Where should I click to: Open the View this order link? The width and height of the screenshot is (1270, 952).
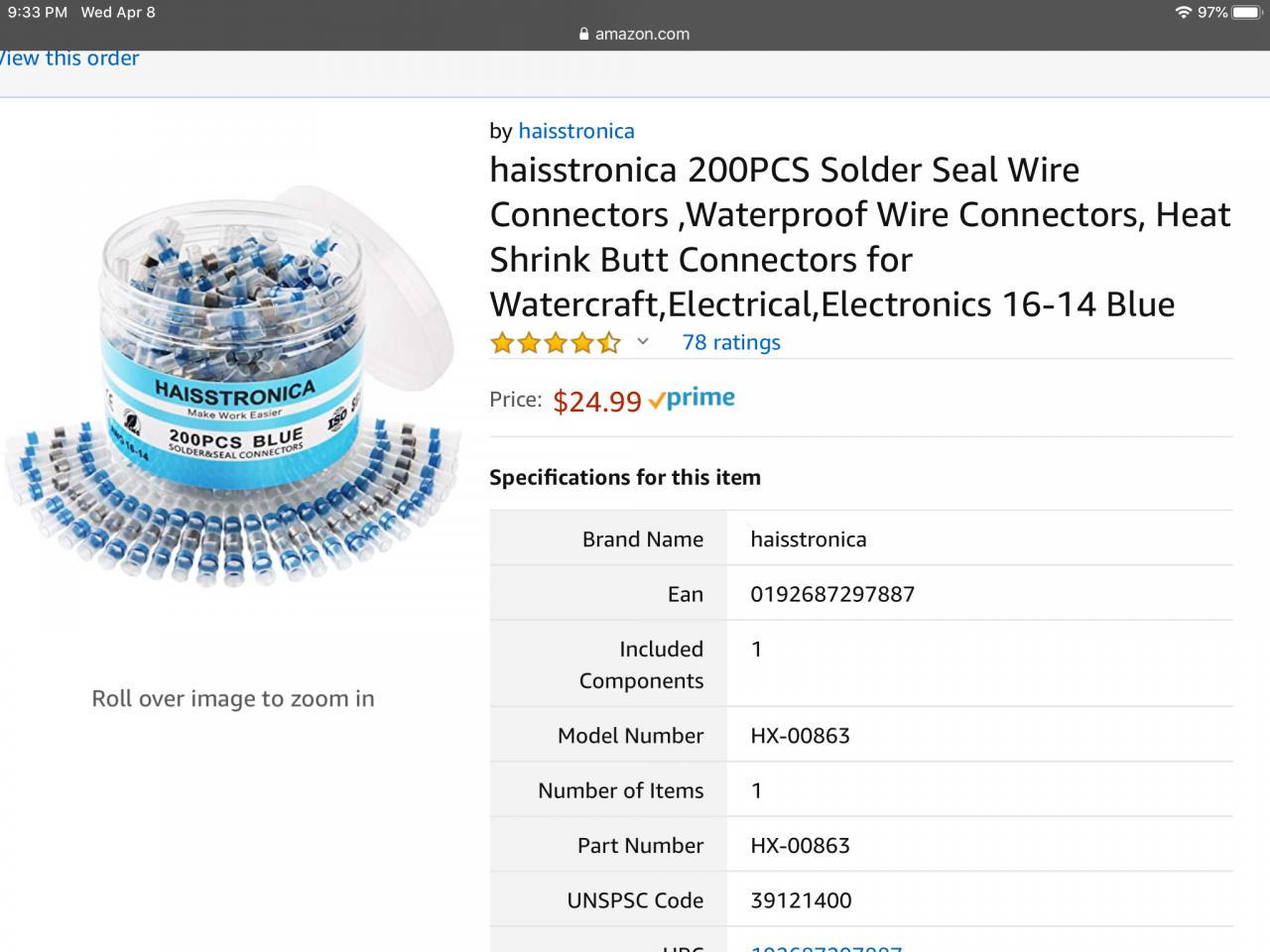tap(67, 59)
